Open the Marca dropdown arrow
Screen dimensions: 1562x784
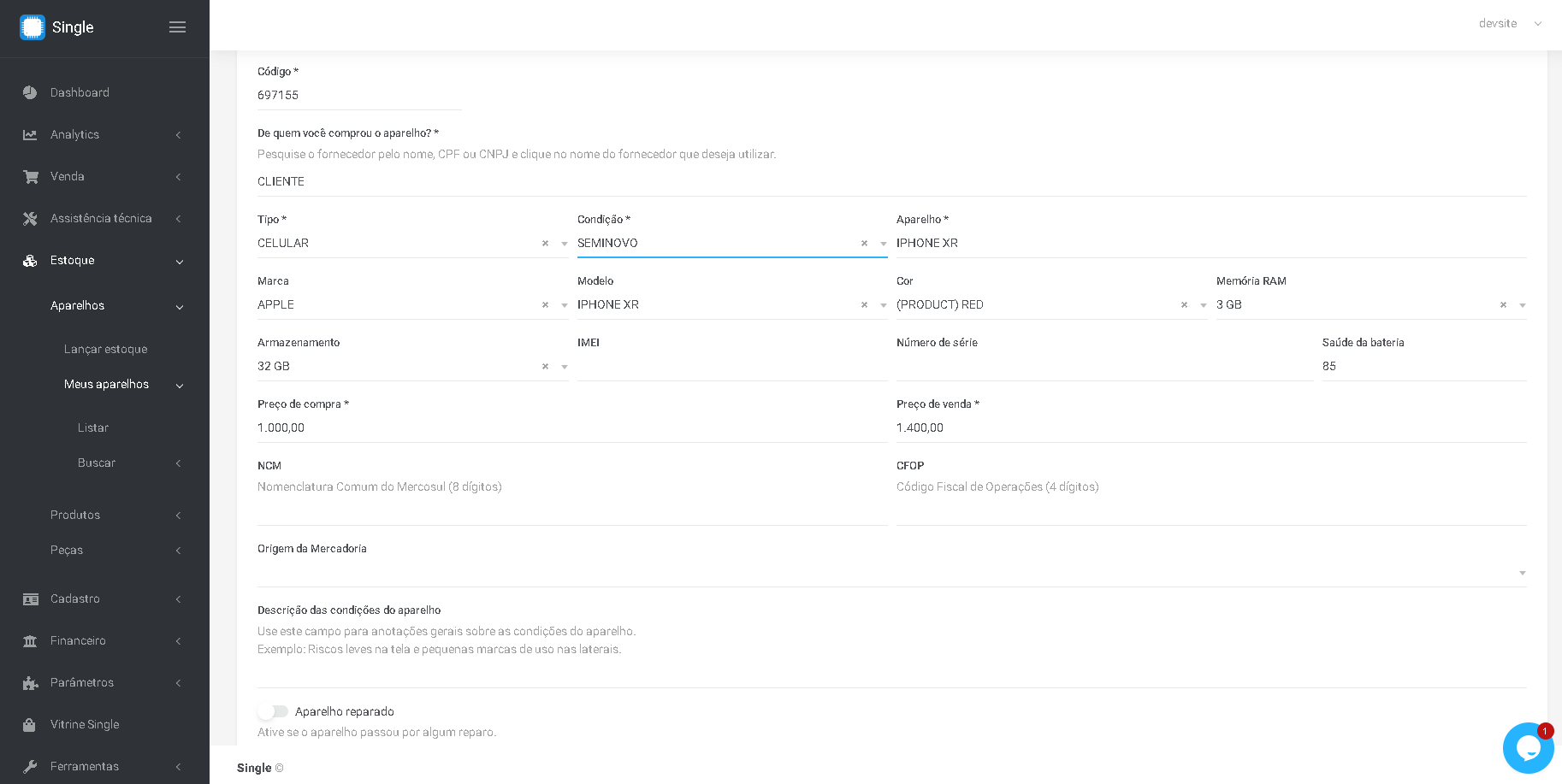tap(564, 305)
